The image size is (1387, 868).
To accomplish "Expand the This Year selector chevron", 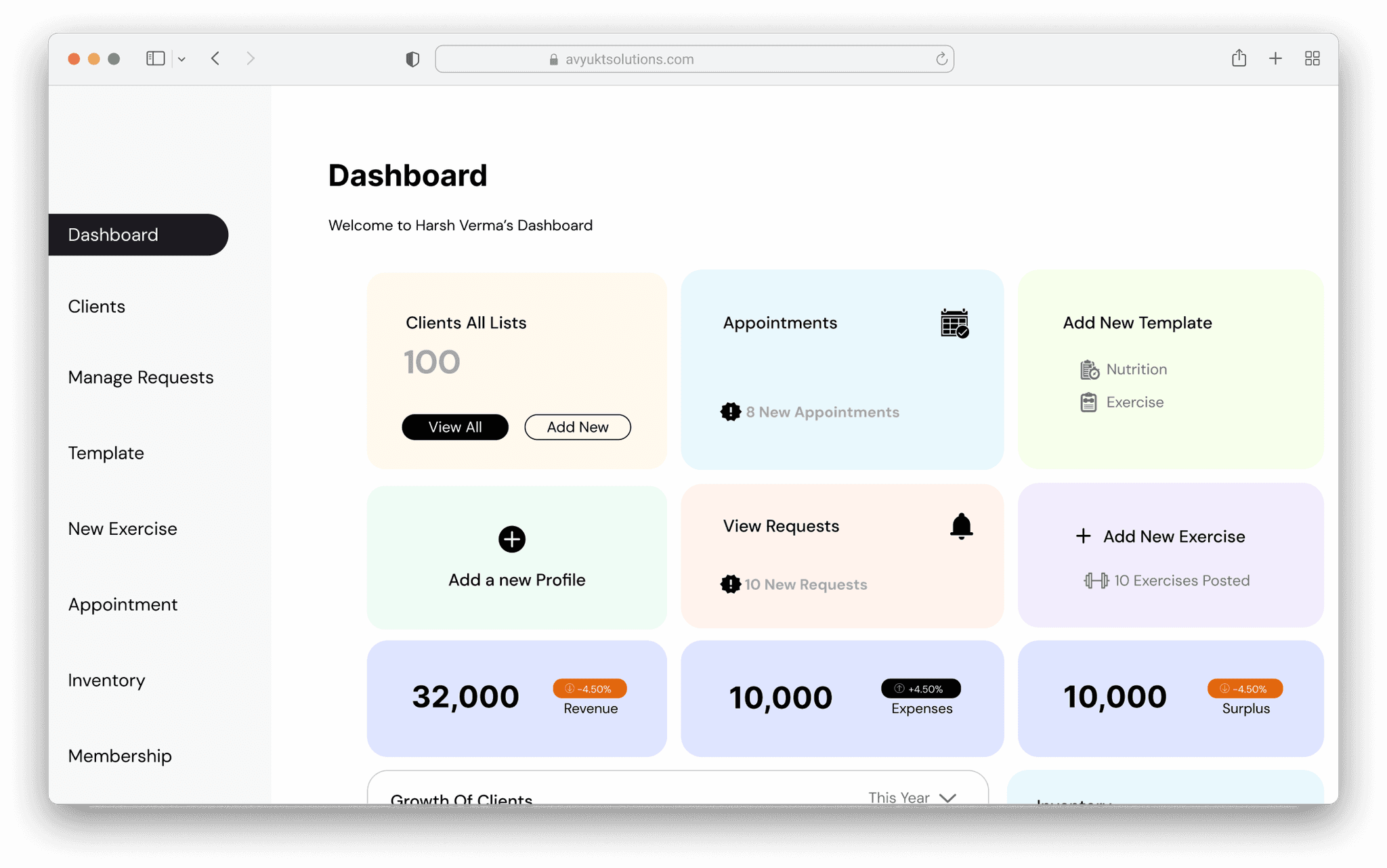I will click(x=950, y=798).
